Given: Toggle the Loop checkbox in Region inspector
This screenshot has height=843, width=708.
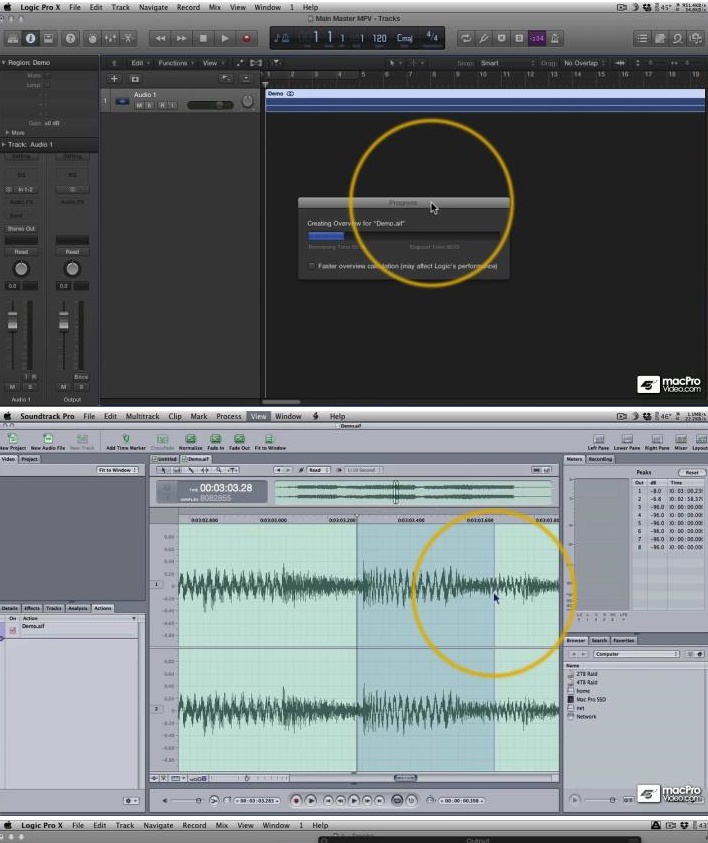Looking at the screenshot, I should pos(47,85).
